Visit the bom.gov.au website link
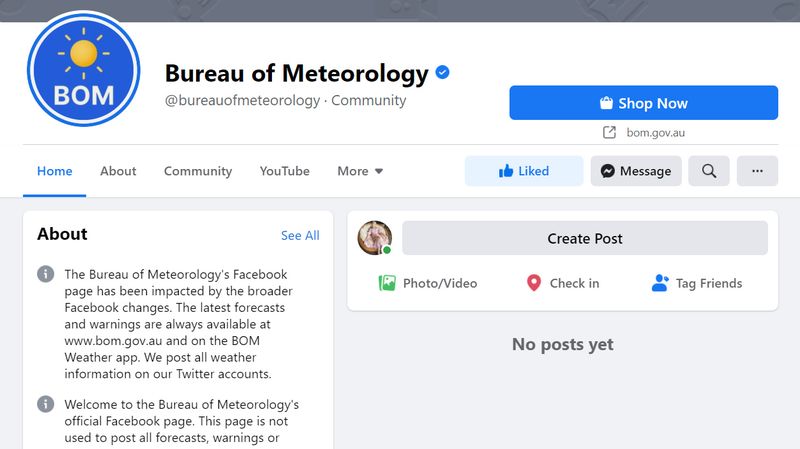This screenshot has width=800, height=449. click(x=656, y=133)
